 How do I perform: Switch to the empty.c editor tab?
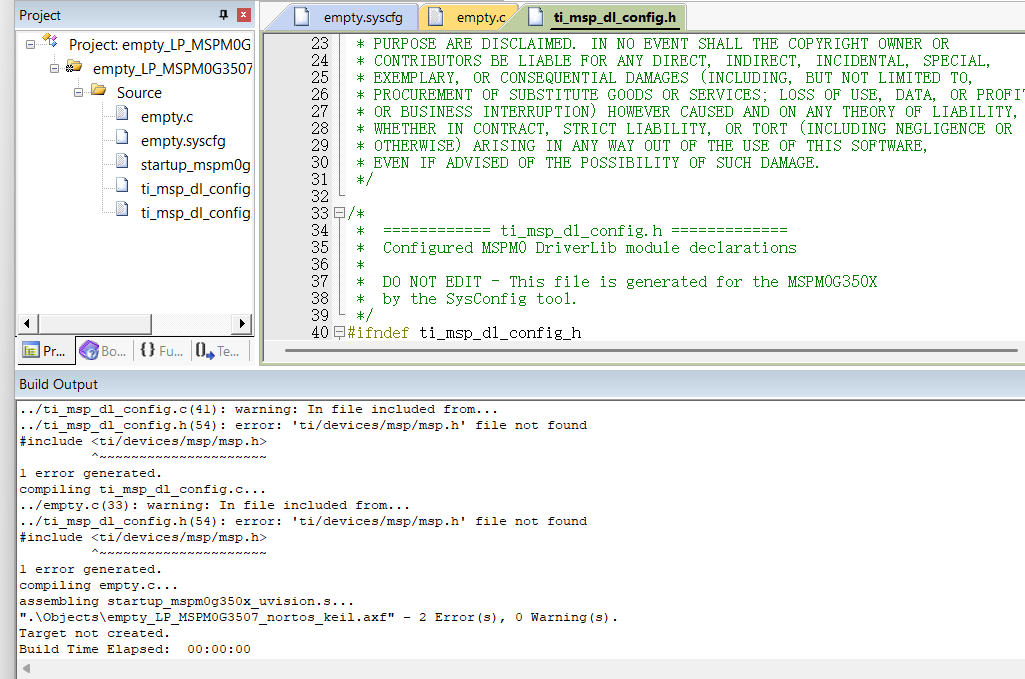[468, 18]
